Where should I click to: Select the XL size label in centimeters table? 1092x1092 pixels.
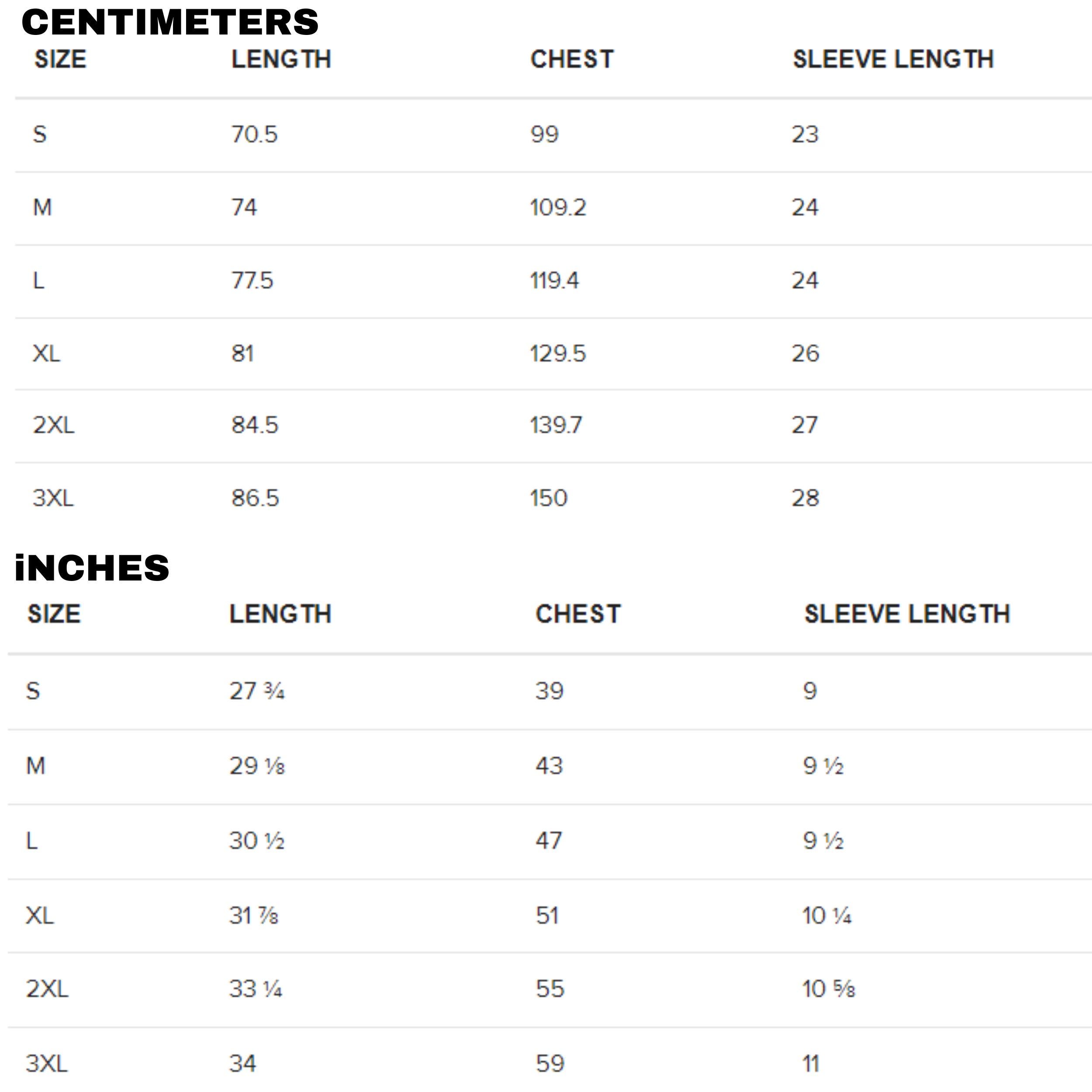click(x=46, y=353)
